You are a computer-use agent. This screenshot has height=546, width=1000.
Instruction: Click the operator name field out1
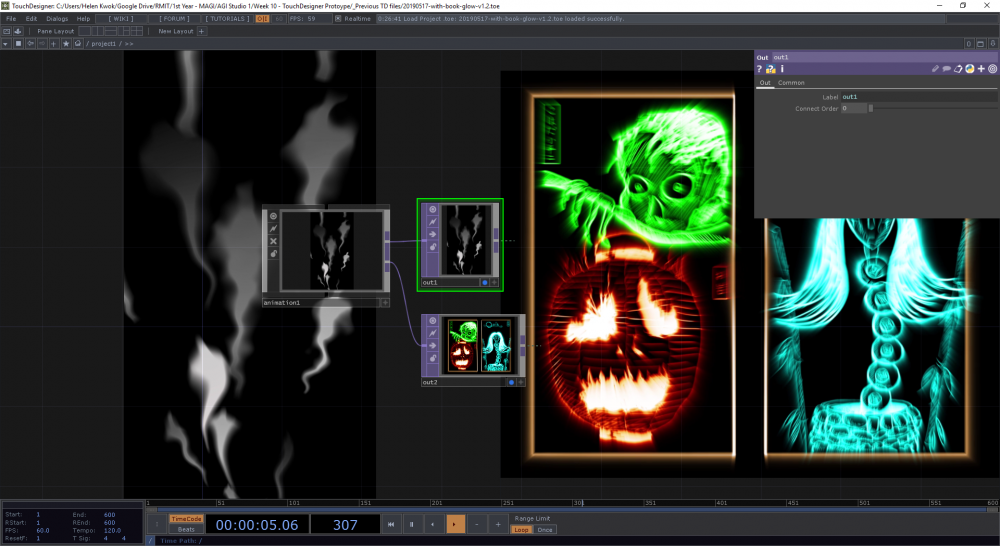885,57
